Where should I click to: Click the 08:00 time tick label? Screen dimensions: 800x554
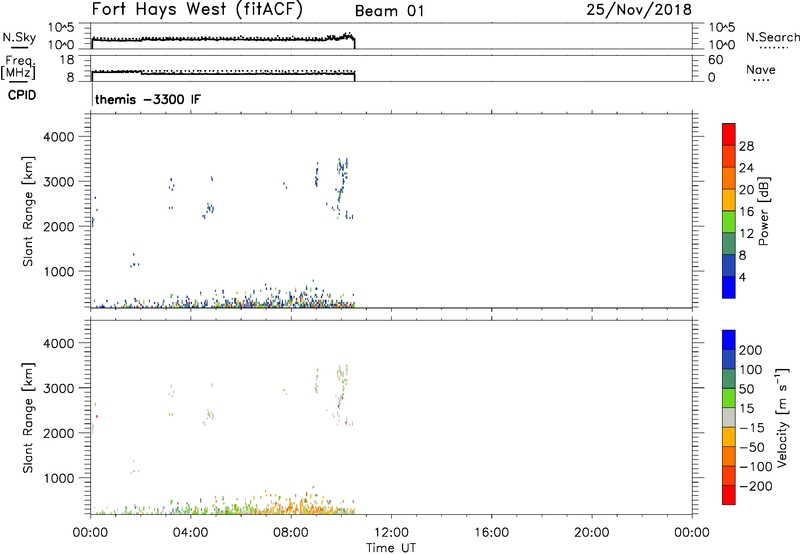click(290, 532)
